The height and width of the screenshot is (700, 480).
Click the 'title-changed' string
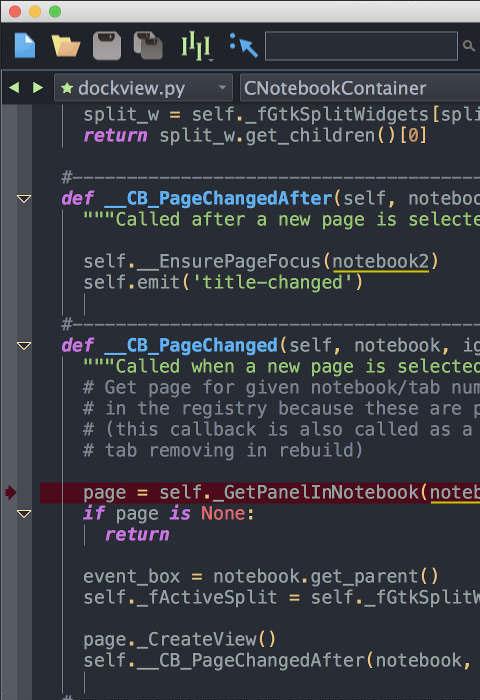click(272, 282)
